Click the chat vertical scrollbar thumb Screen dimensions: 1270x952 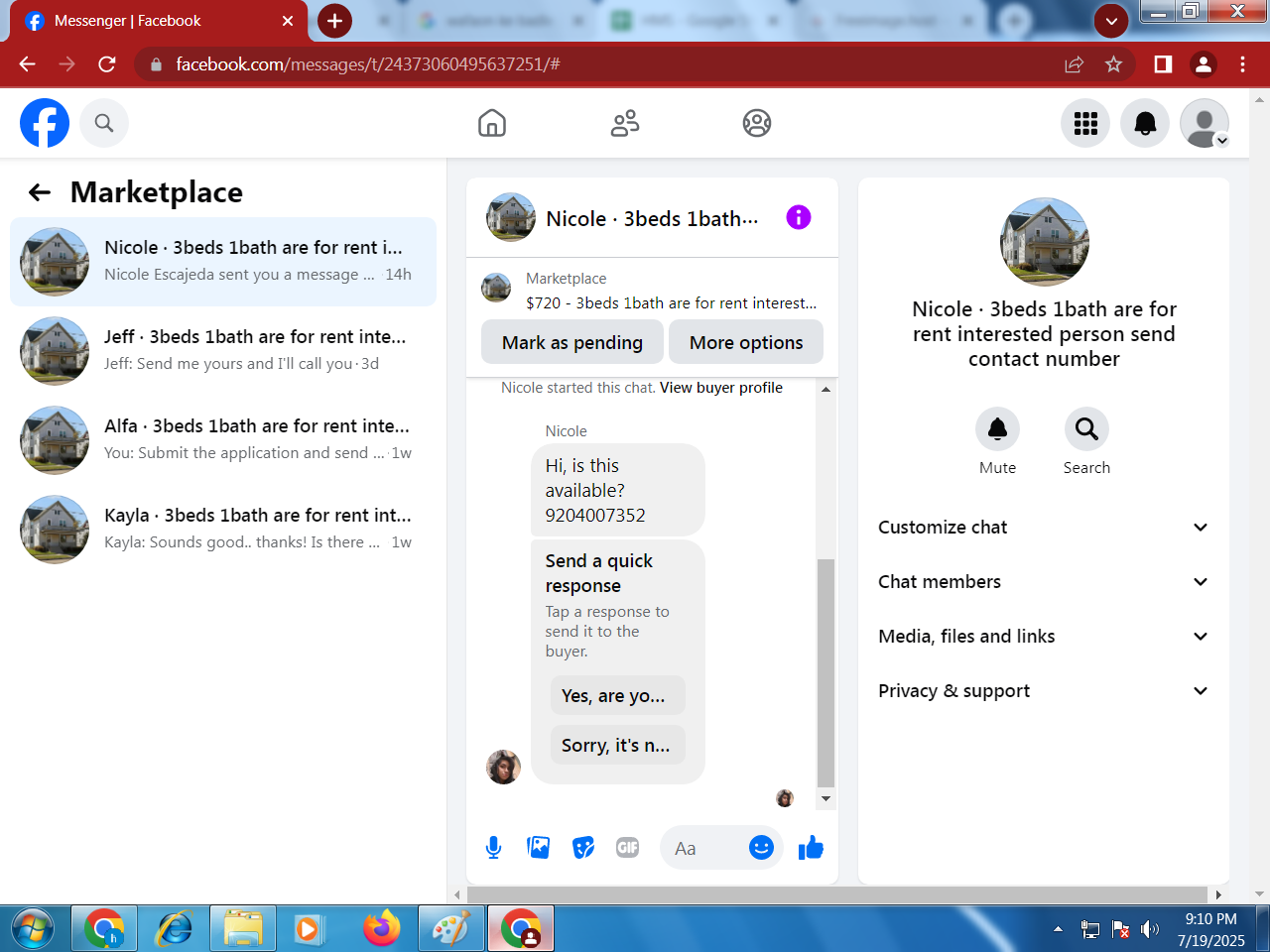(825, 672)
